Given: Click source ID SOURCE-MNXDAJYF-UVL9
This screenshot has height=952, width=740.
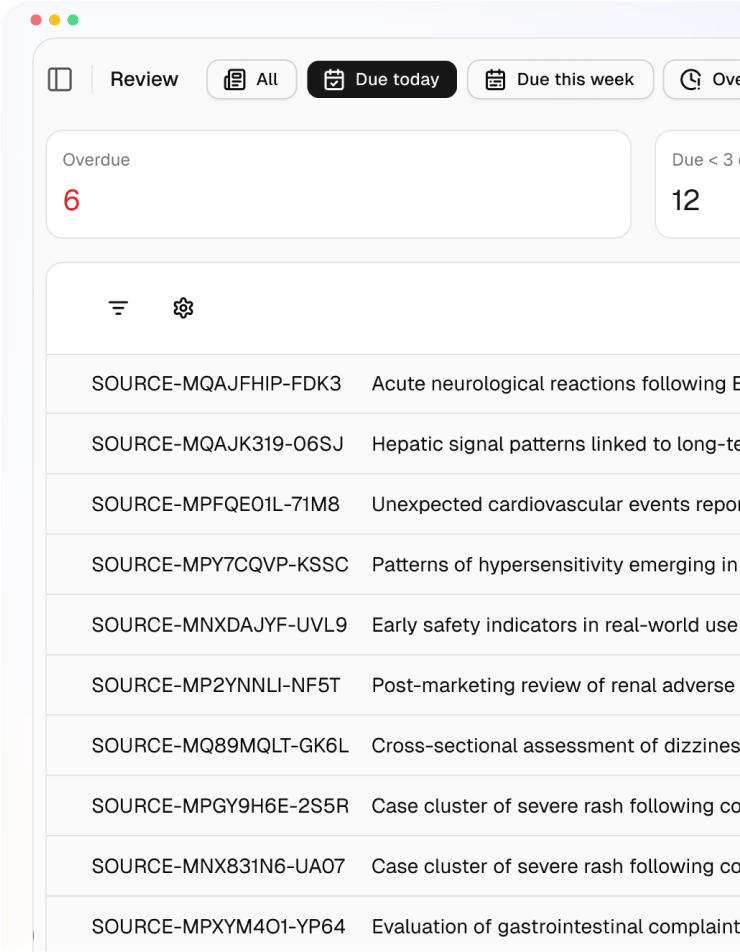Looking at the screenshot, I should pos(219,625).
